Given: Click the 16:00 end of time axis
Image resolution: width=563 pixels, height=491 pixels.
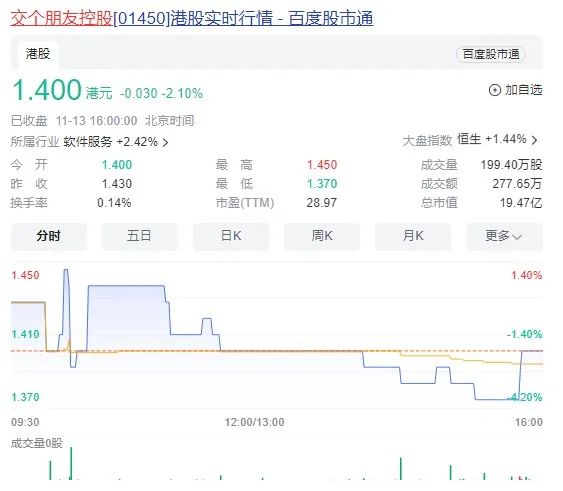Looking at the screenshot, I should pyautogui.click(x=529, y=422).
